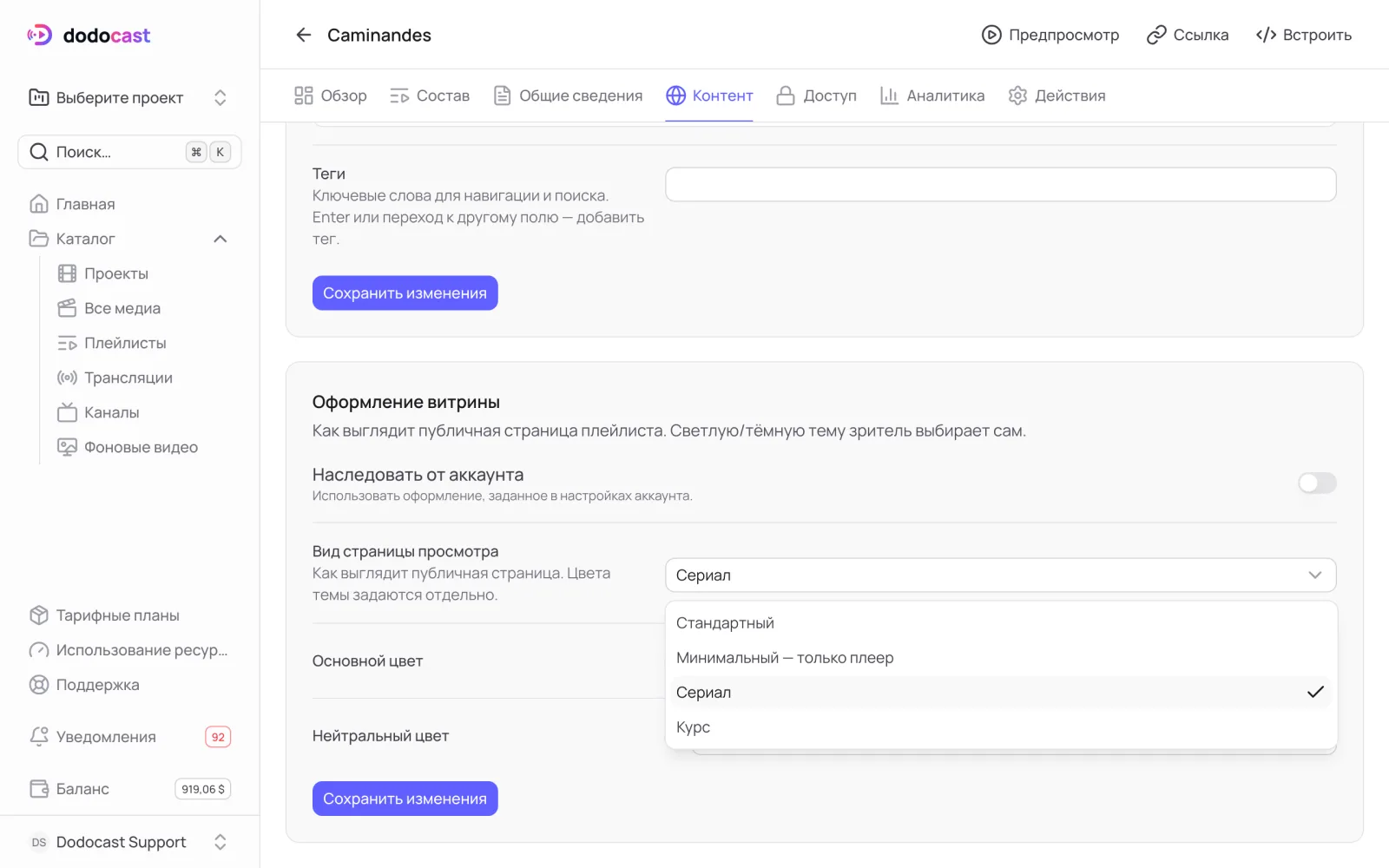Save changes in Оформление витрины section
Image resolution: width=1389 pixels, height=868 pixels.
click(x=405, y=799)
